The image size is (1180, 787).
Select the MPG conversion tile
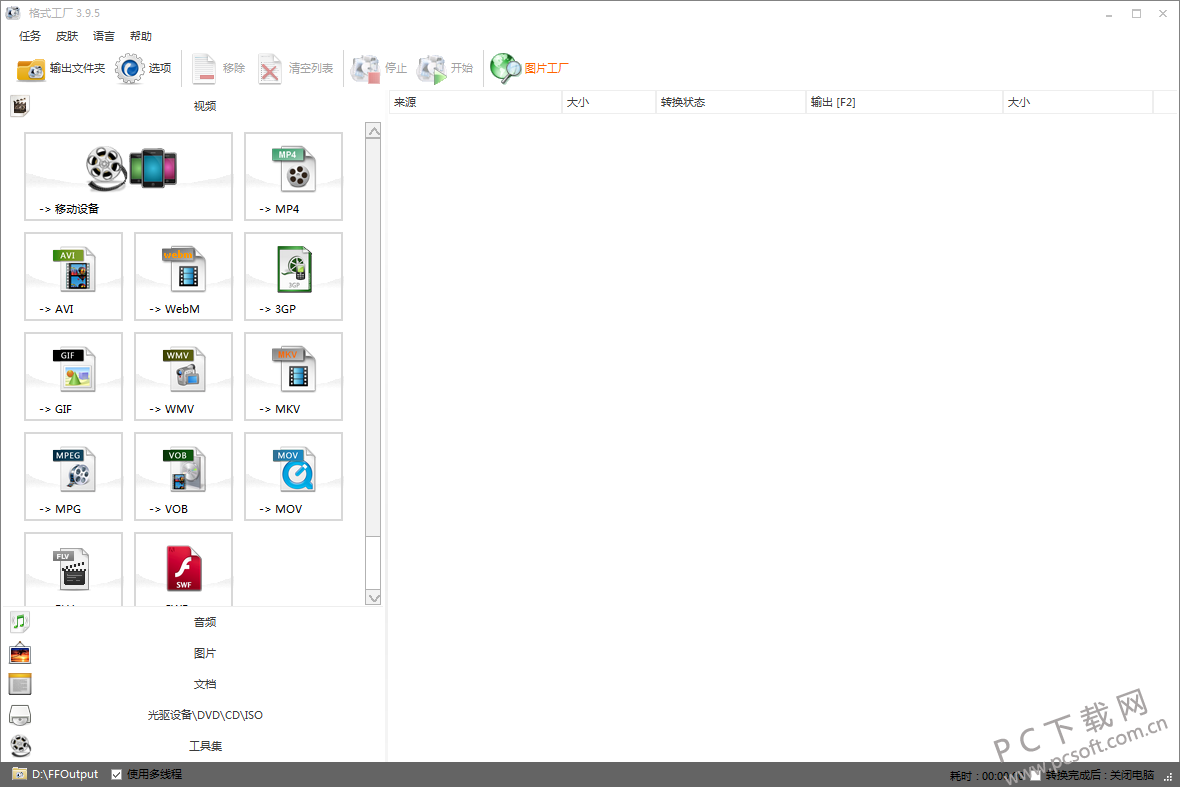click(x=74, y=477)
